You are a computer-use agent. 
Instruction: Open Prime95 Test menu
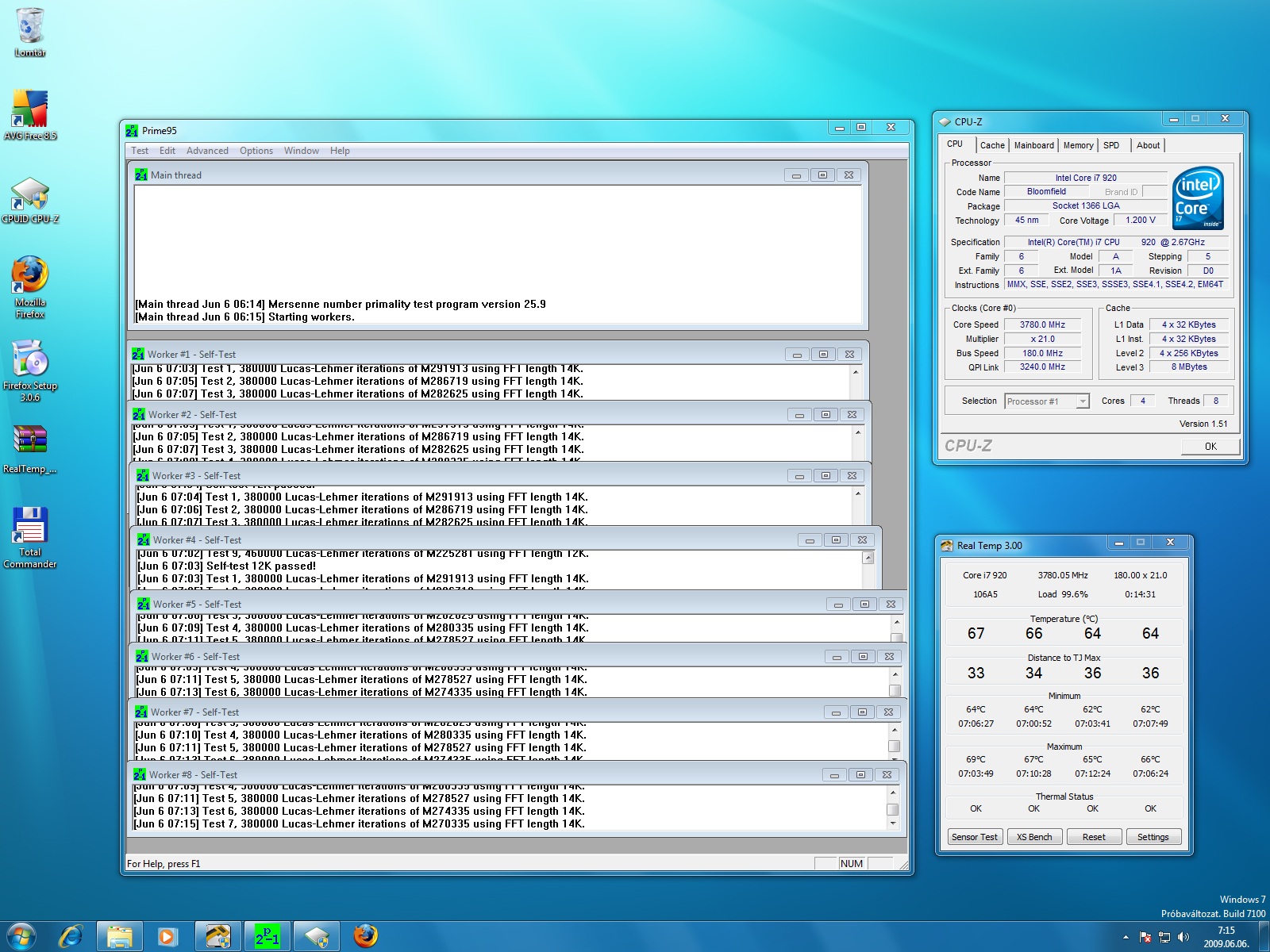[x=140, y=151]
